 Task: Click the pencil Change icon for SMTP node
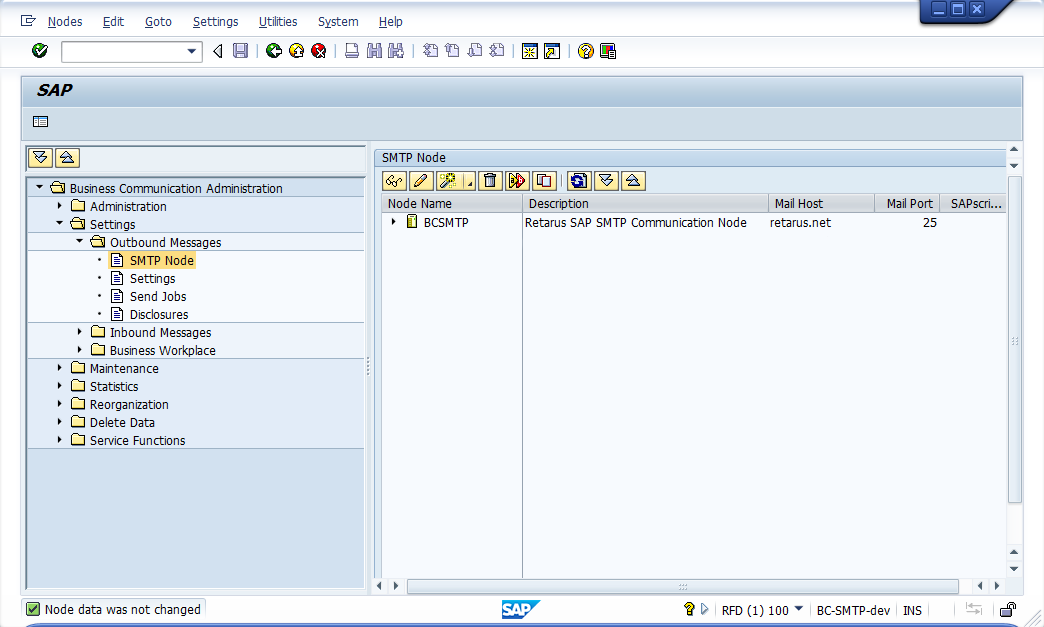(x=420, y=181)
